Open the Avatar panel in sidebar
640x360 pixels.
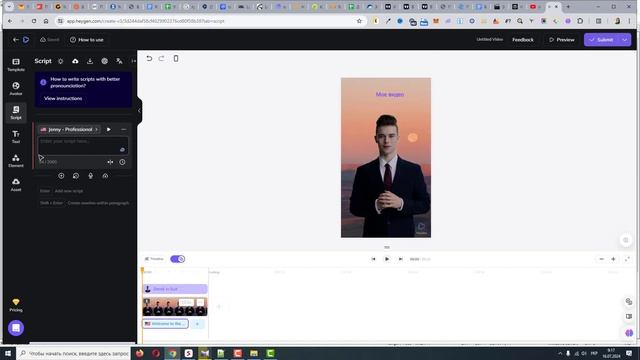[x=16, y=89]
